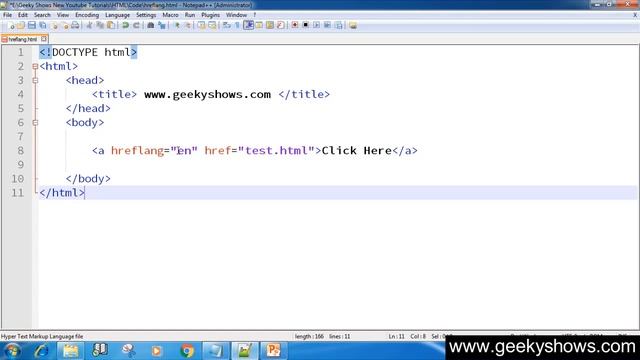Click the Open file toolbar icon

click(x=21, y=25)
